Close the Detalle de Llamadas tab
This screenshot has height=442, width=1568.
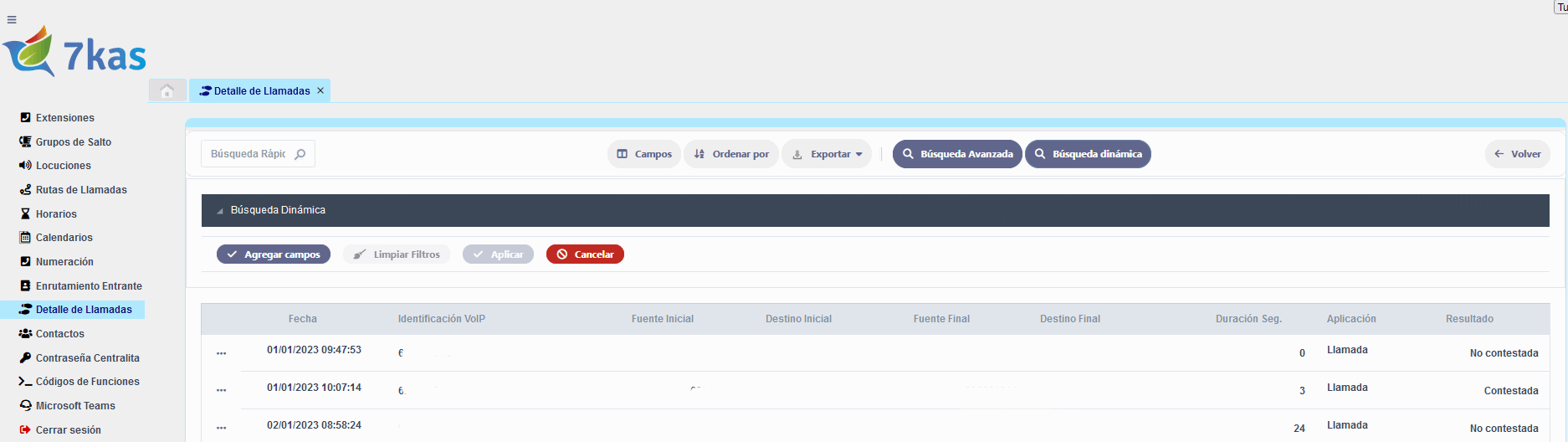point(320,90)
